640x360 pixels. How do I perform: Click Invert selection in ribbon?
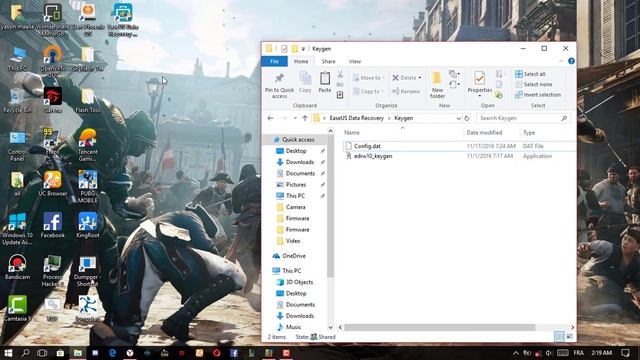pos(538,95)
